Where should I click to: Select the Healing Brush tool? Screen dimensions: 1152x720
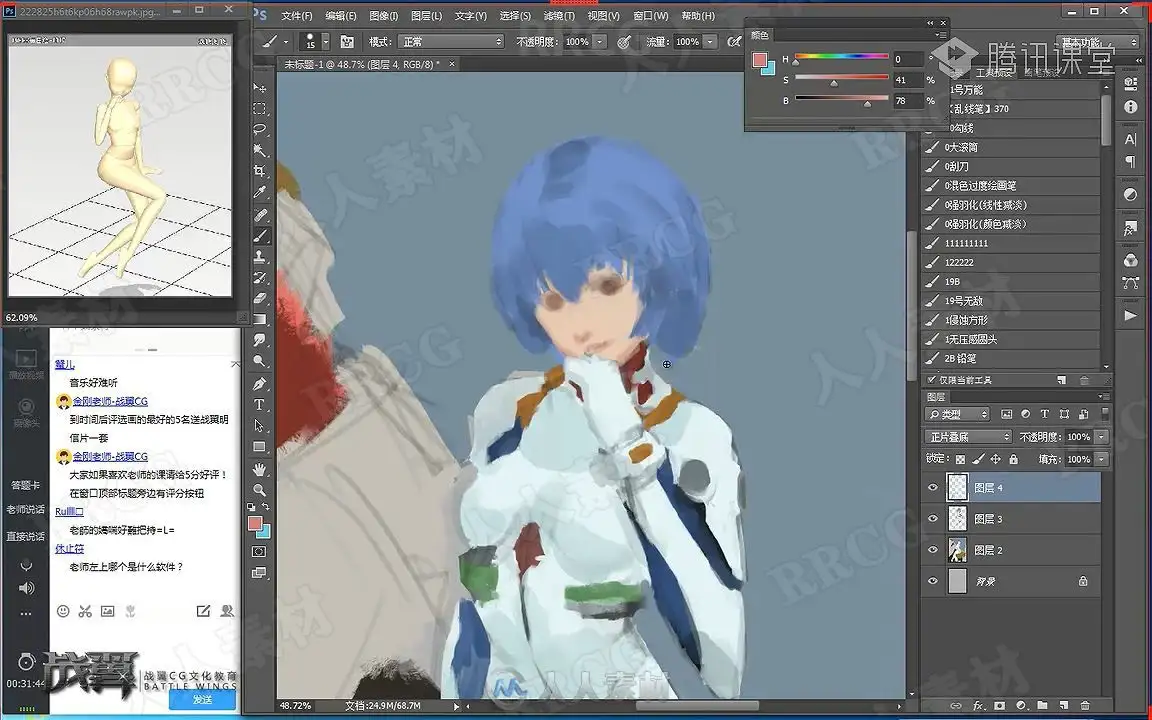point(259,215)
